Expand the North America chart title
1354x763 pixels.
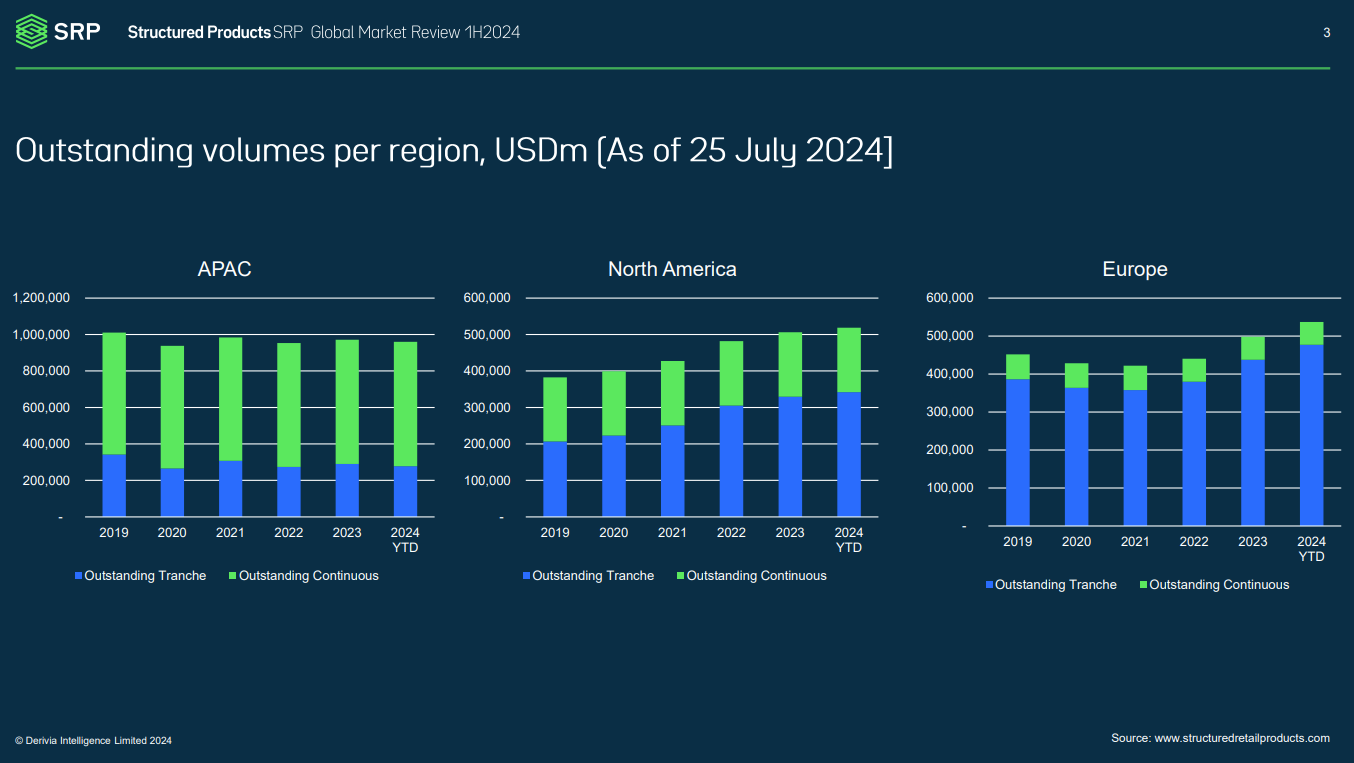[x=672, y=269]
